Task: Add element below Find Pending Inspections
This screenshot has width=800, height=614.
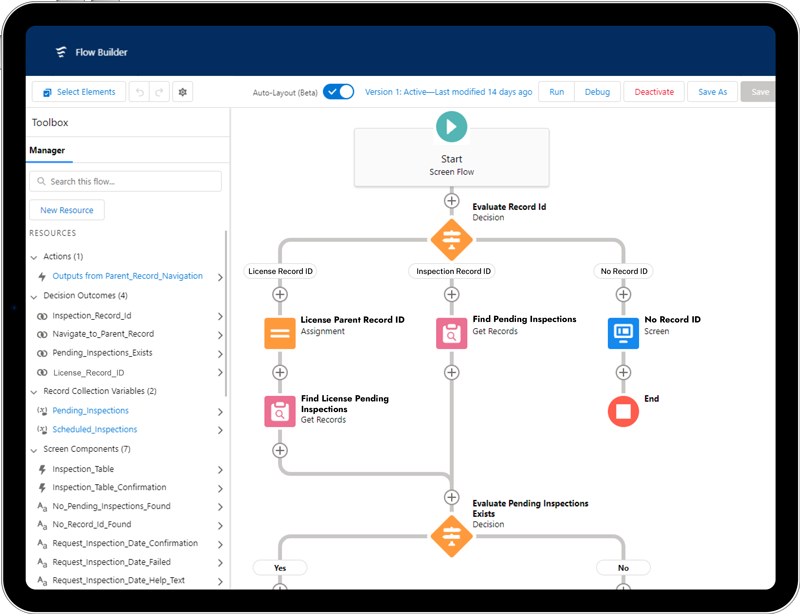Action: click(x=452, y=373)
